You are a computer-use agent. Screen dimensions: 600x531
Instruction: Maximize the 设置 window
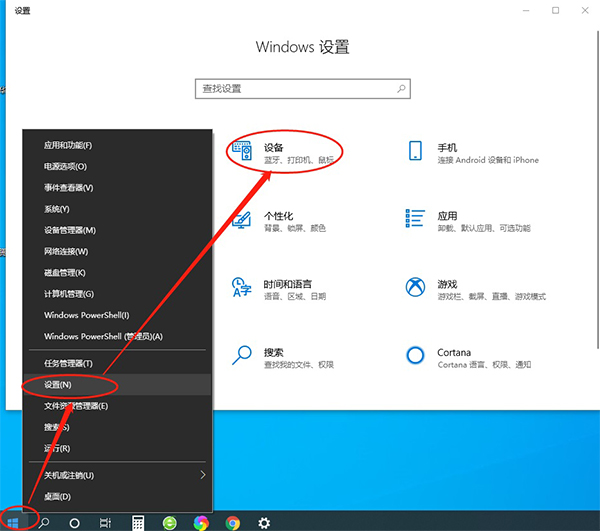(x=555, y=11)
